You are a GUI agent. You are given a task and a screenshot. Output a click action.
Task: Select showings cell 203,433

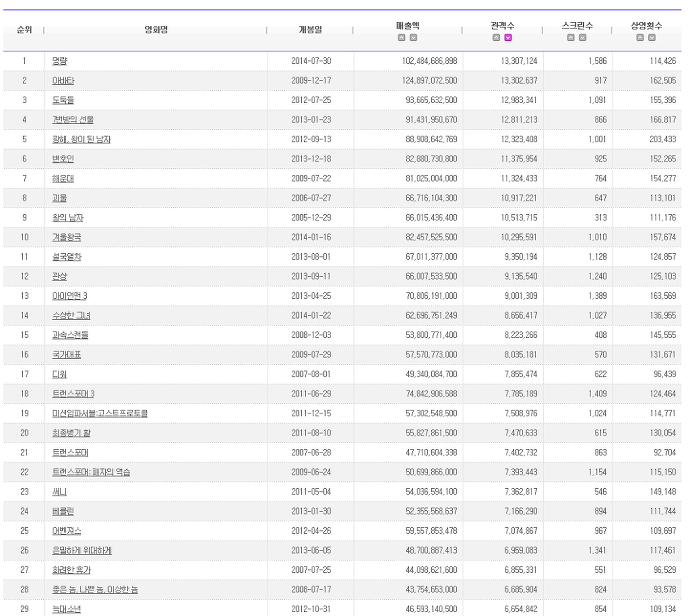tap(663, 139)
